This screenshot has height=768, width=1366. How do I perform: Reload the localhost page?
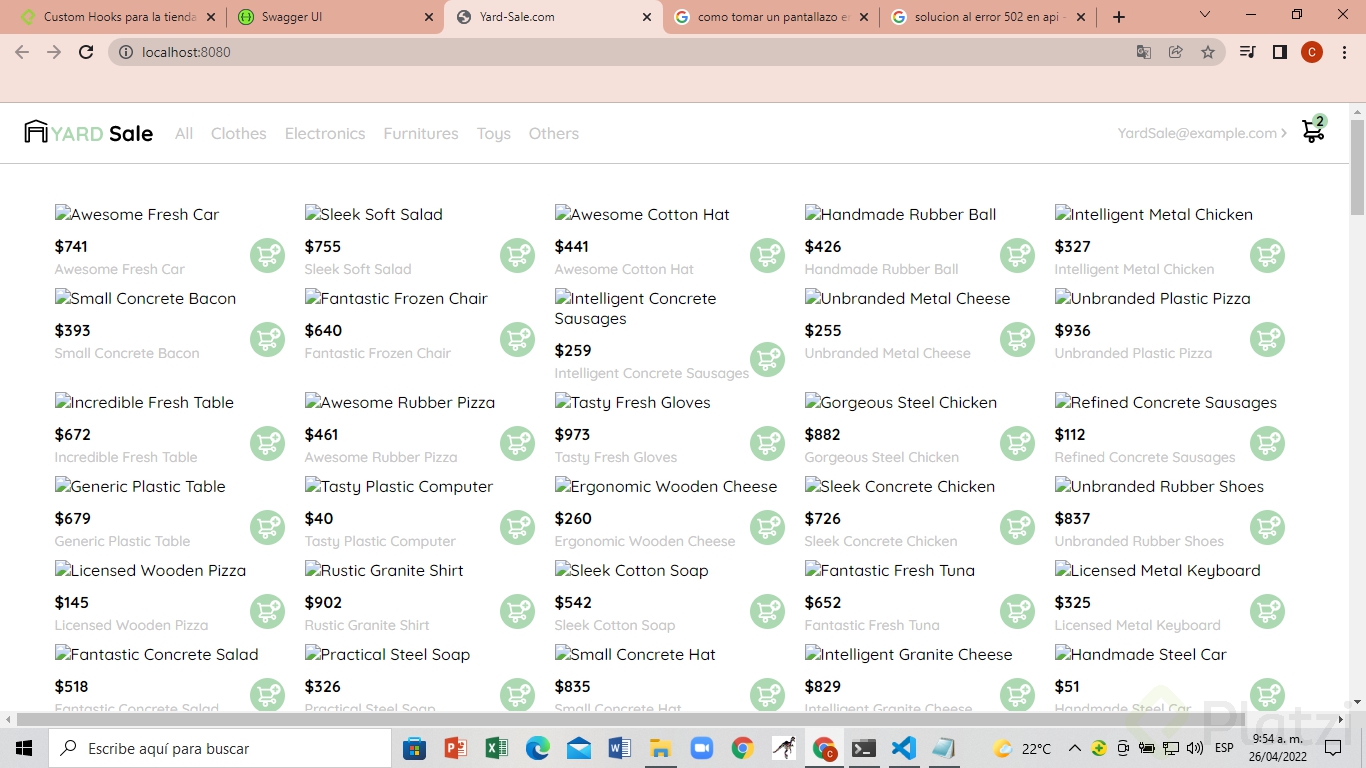coord(86,52)
